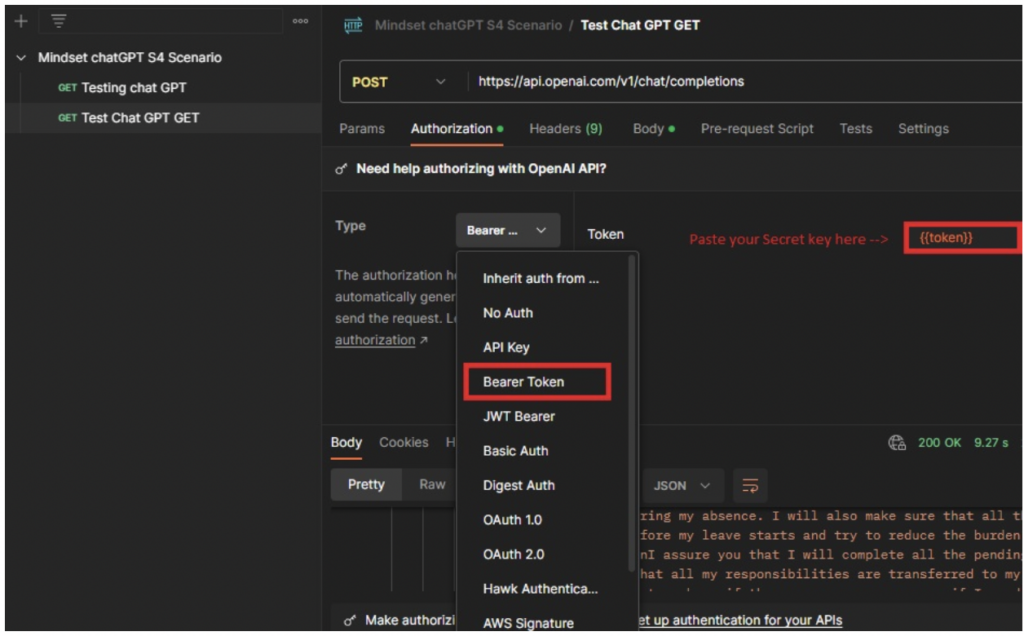
Task: Click the plus icon to create new collection
Action: click(21, 21)
